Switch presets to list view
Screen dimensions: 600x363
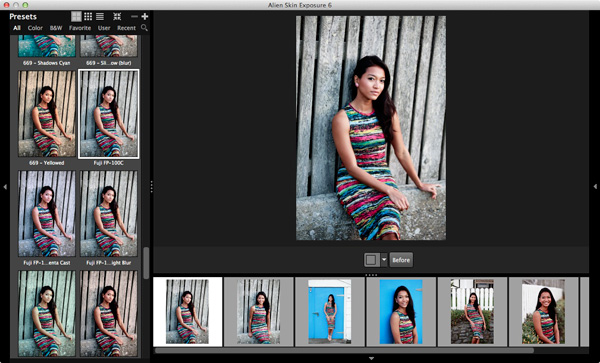tap(100, 16)
